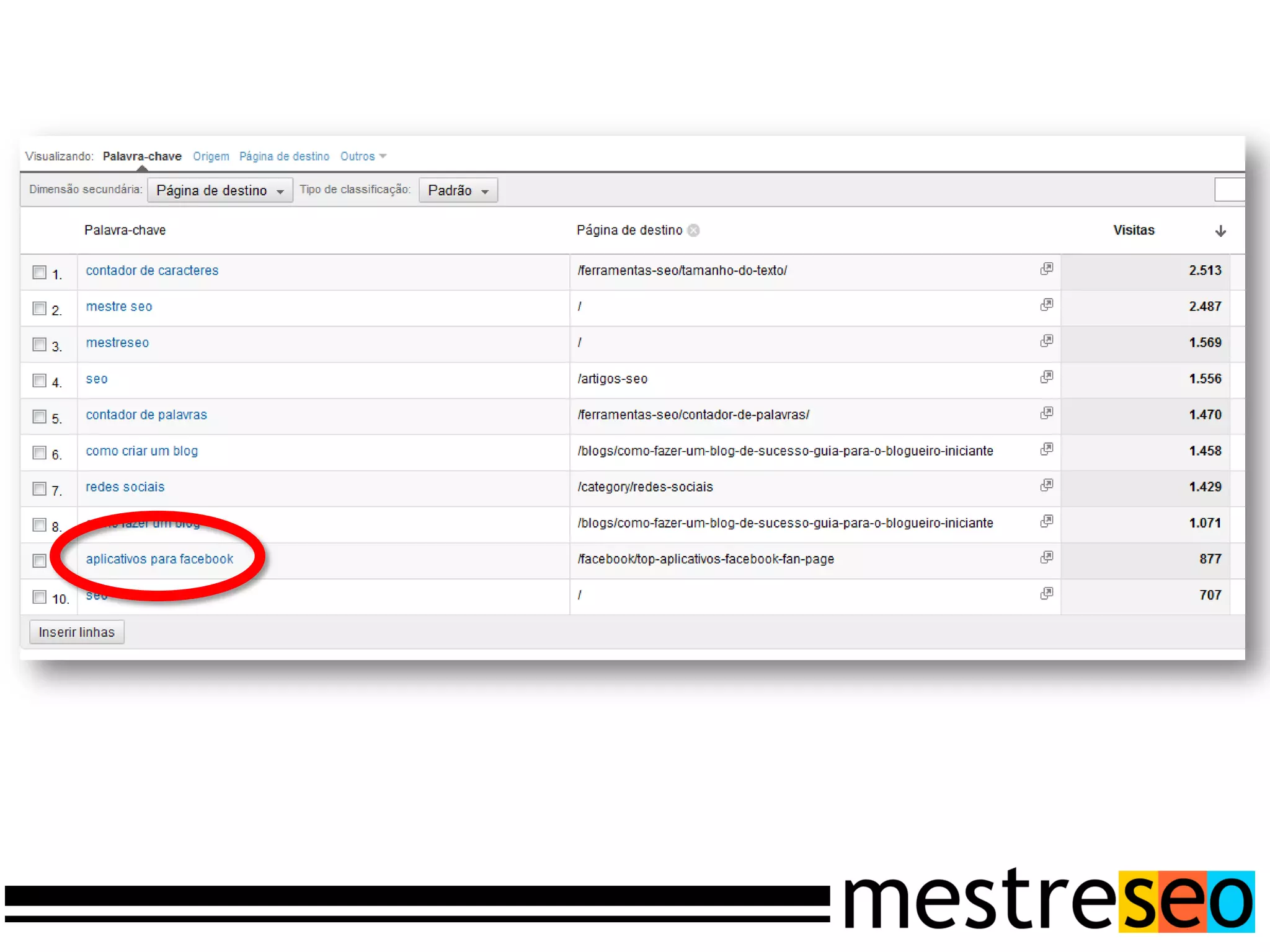Expand the Padrão classification type dropdown
The image size is (1270, 952).
click(x=458, y=190)
